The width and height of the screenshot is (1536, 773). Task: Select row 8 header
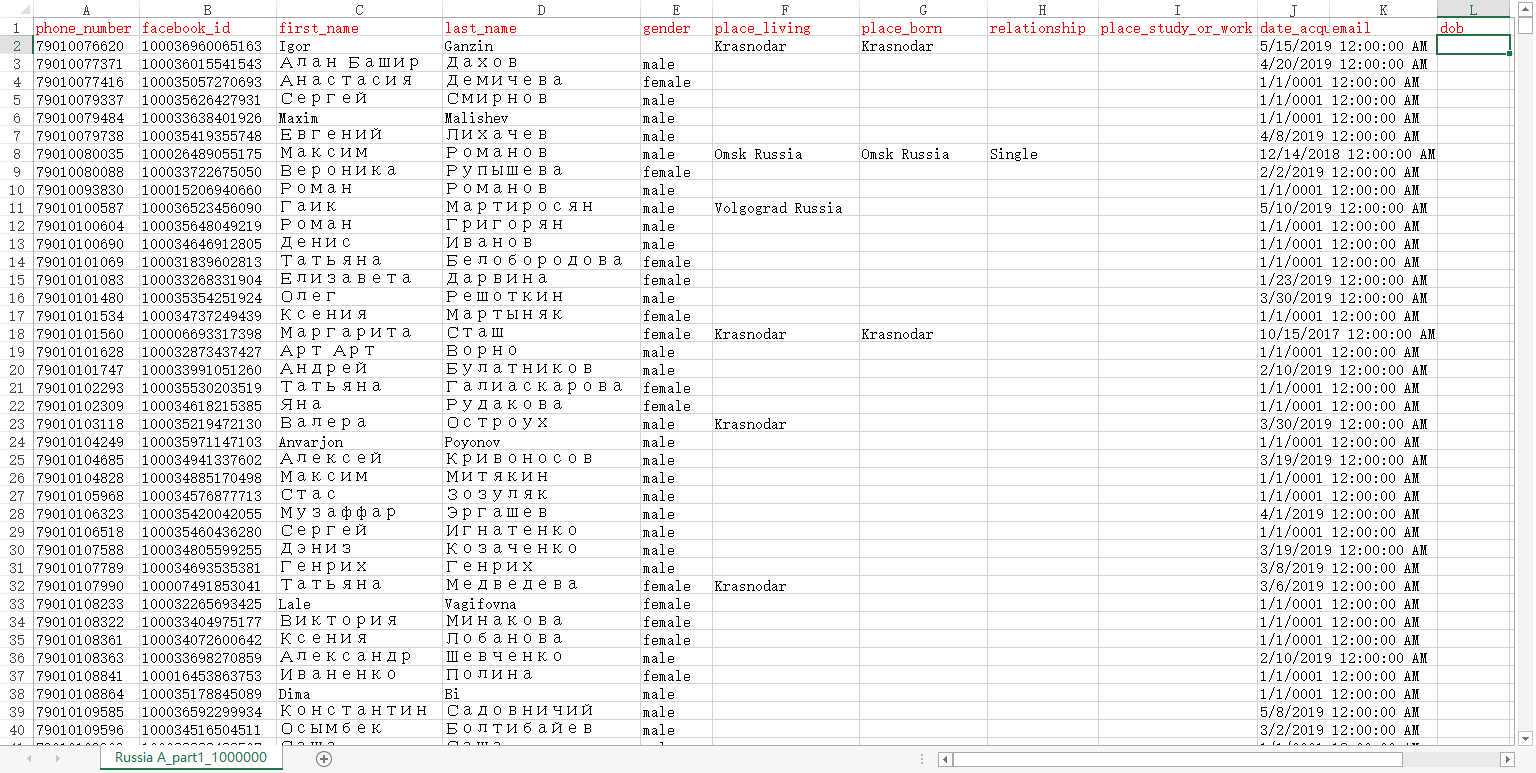tap(16, 154)
